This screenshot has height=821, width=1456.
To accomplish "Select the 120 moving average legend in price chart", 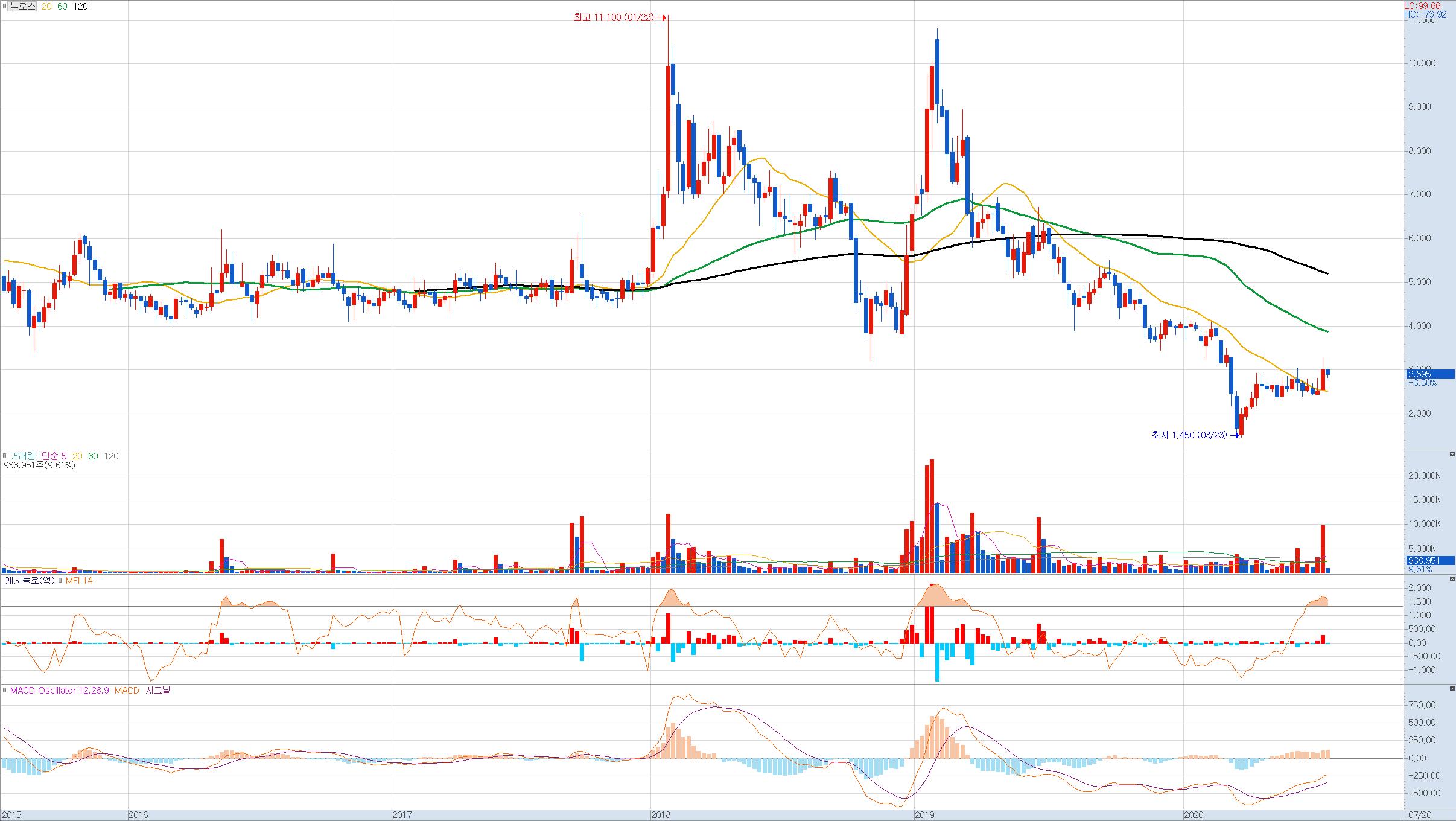I will pos(80,7).
